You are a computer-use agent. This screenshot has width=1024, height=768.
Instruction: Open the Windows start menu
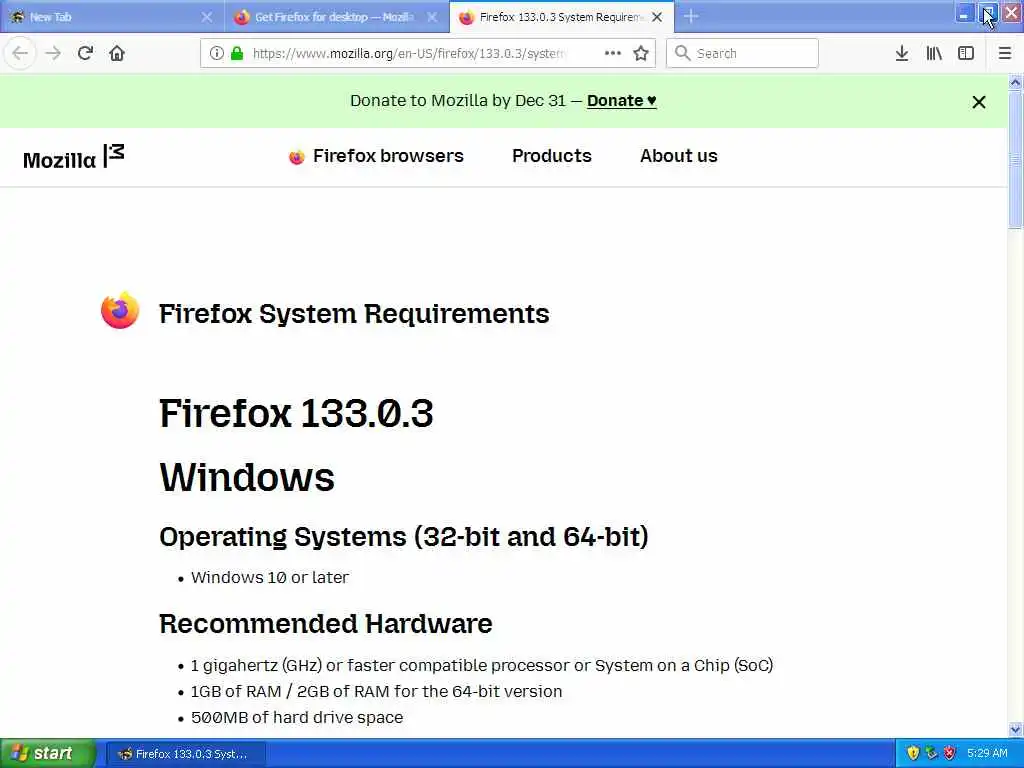pos(47,753)
